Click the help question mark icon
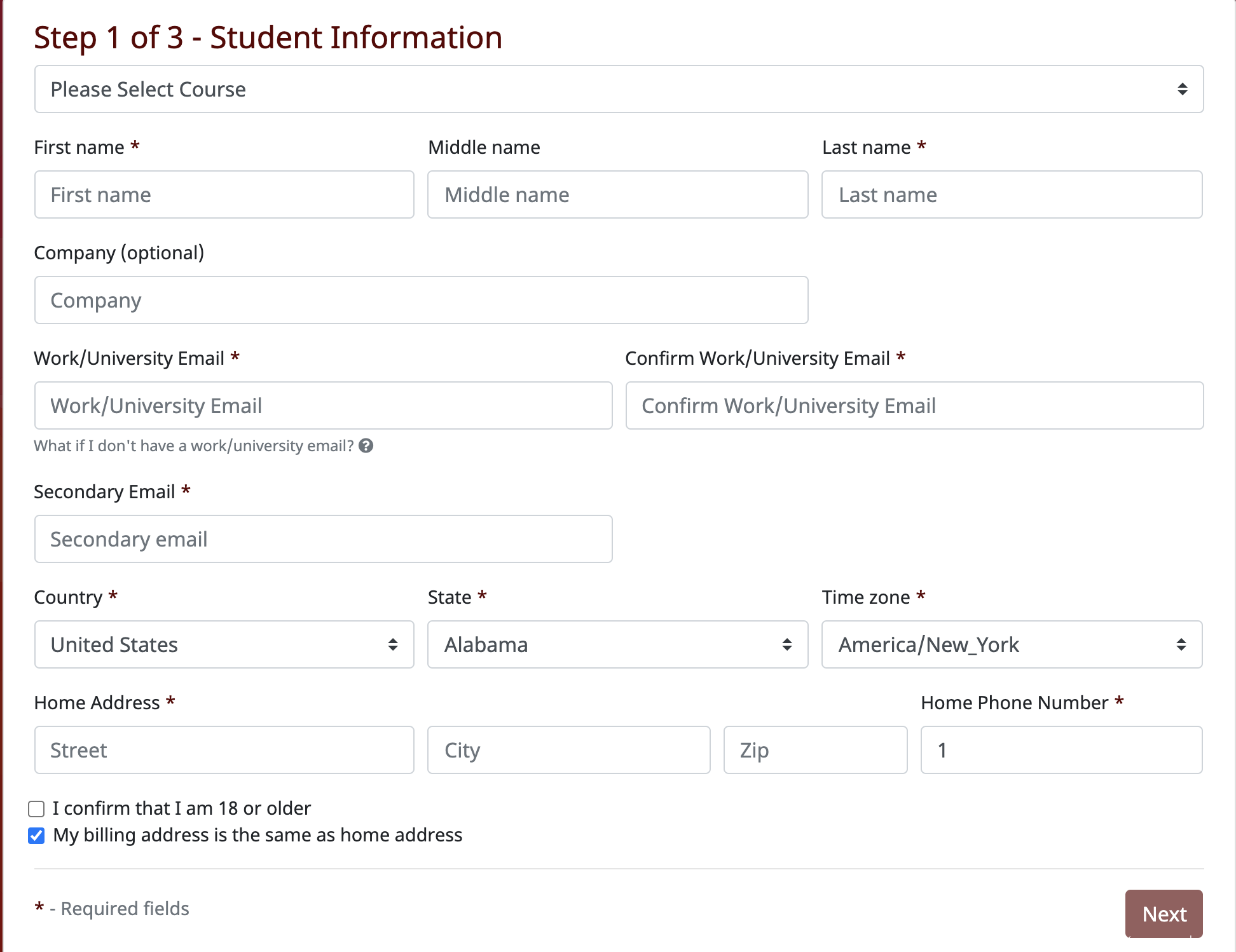 [366, 445]
